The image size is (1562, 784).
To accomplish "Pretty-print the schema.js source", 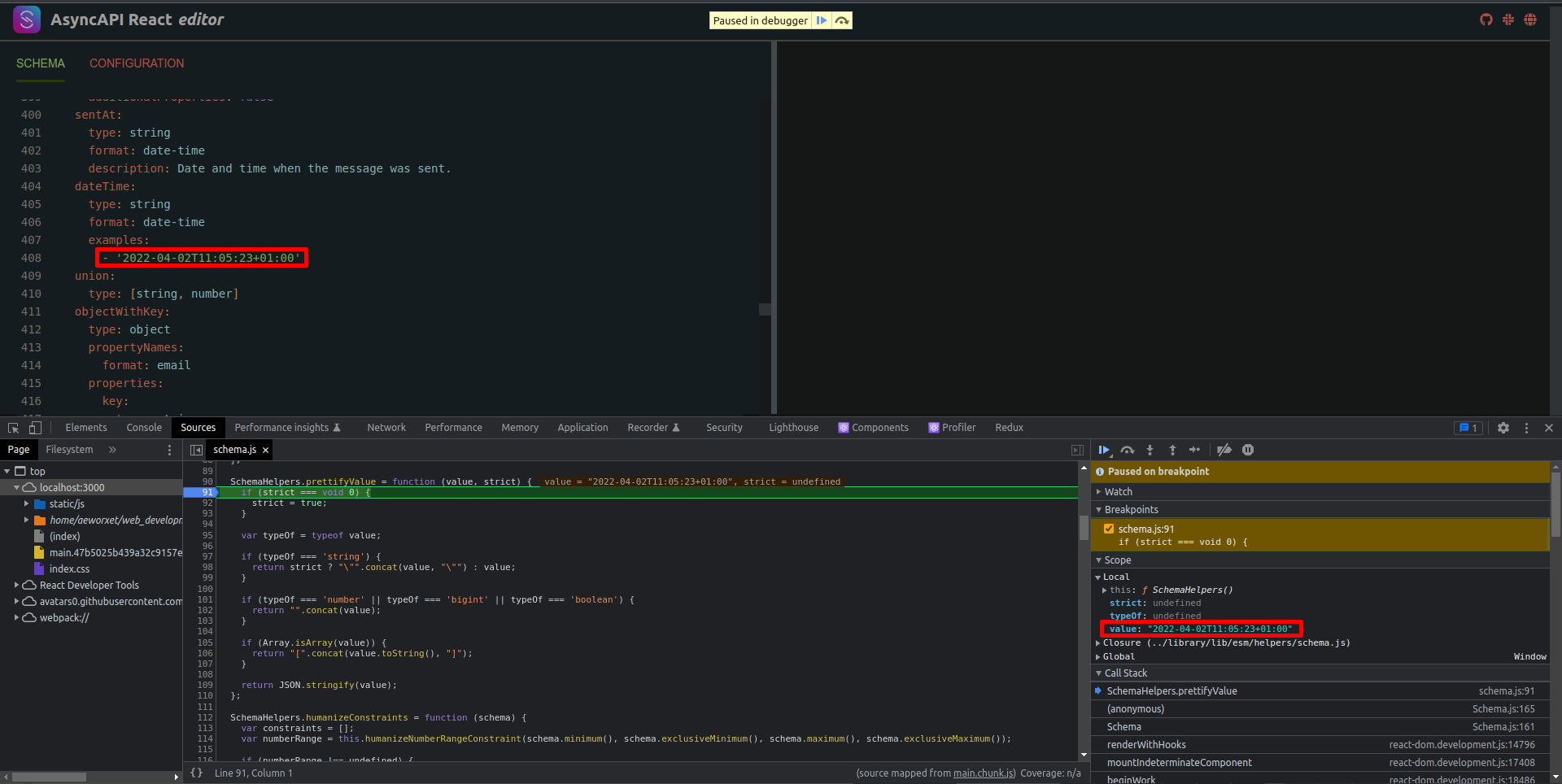I will tap(196, 773).
